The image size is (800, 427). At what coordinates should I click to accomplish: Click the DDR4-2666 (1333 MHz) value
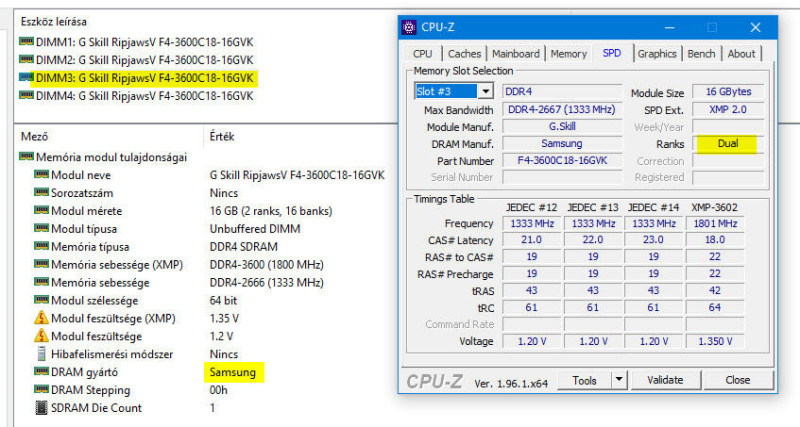tap(266, 282)
